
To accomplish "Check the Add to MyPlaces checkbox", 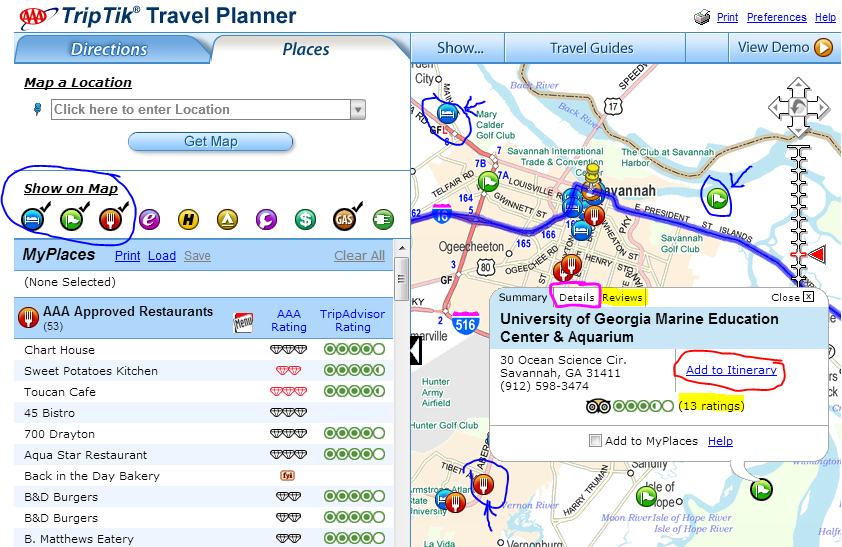I will (x=595, y=441).
